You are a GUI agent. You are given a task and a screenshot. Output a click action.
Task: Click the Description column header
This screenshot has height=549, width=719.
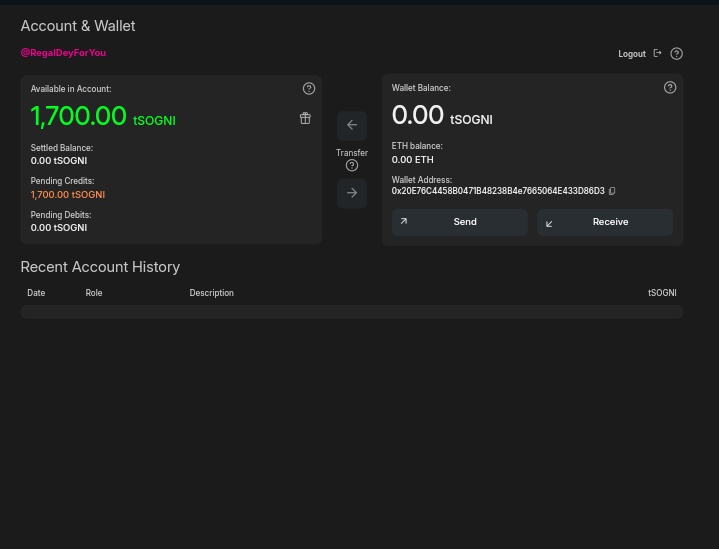tap(211, 293)
